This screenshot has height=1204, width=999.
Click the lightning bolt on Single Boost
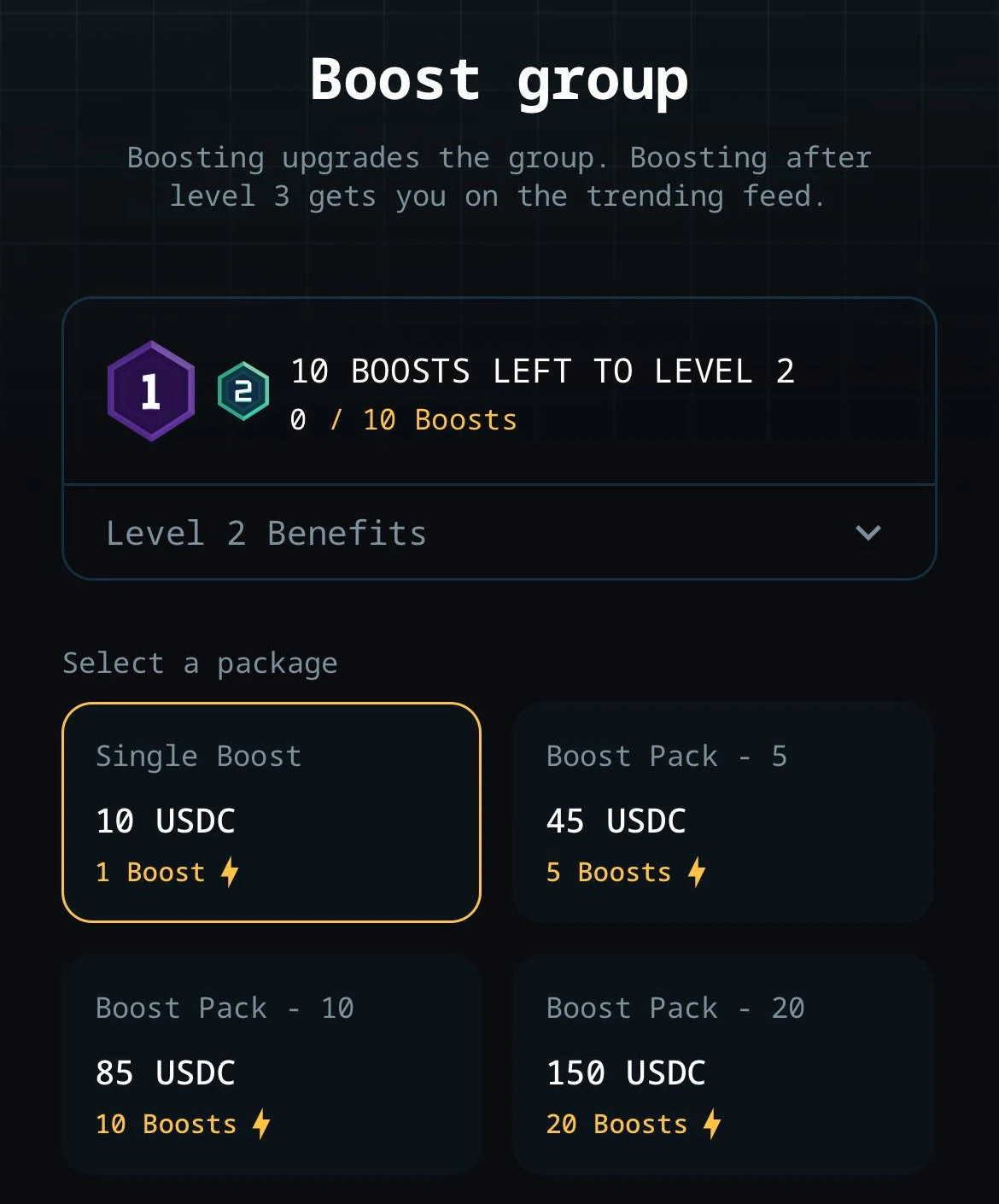[x=229, y=872]
